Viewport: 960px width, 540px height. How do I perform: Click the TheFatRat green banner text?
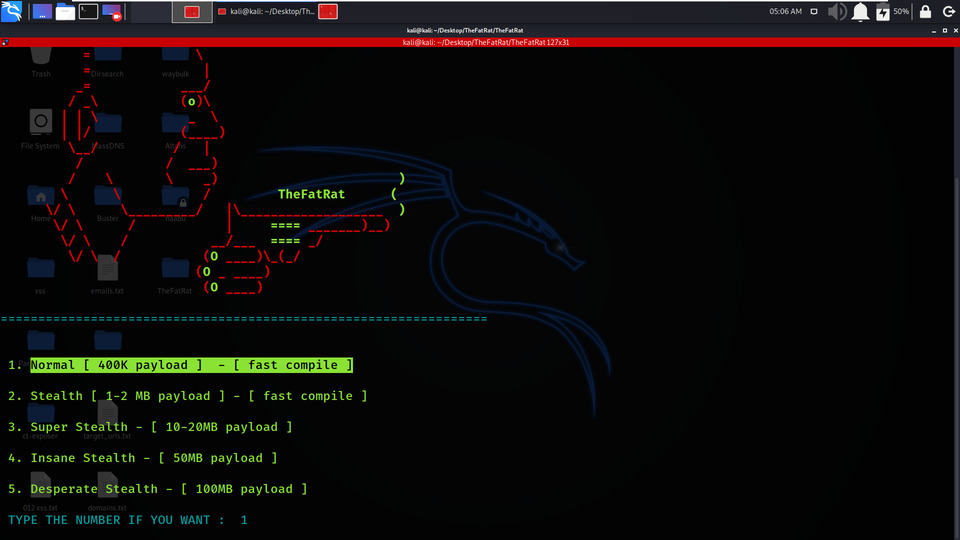pos(311,194)
